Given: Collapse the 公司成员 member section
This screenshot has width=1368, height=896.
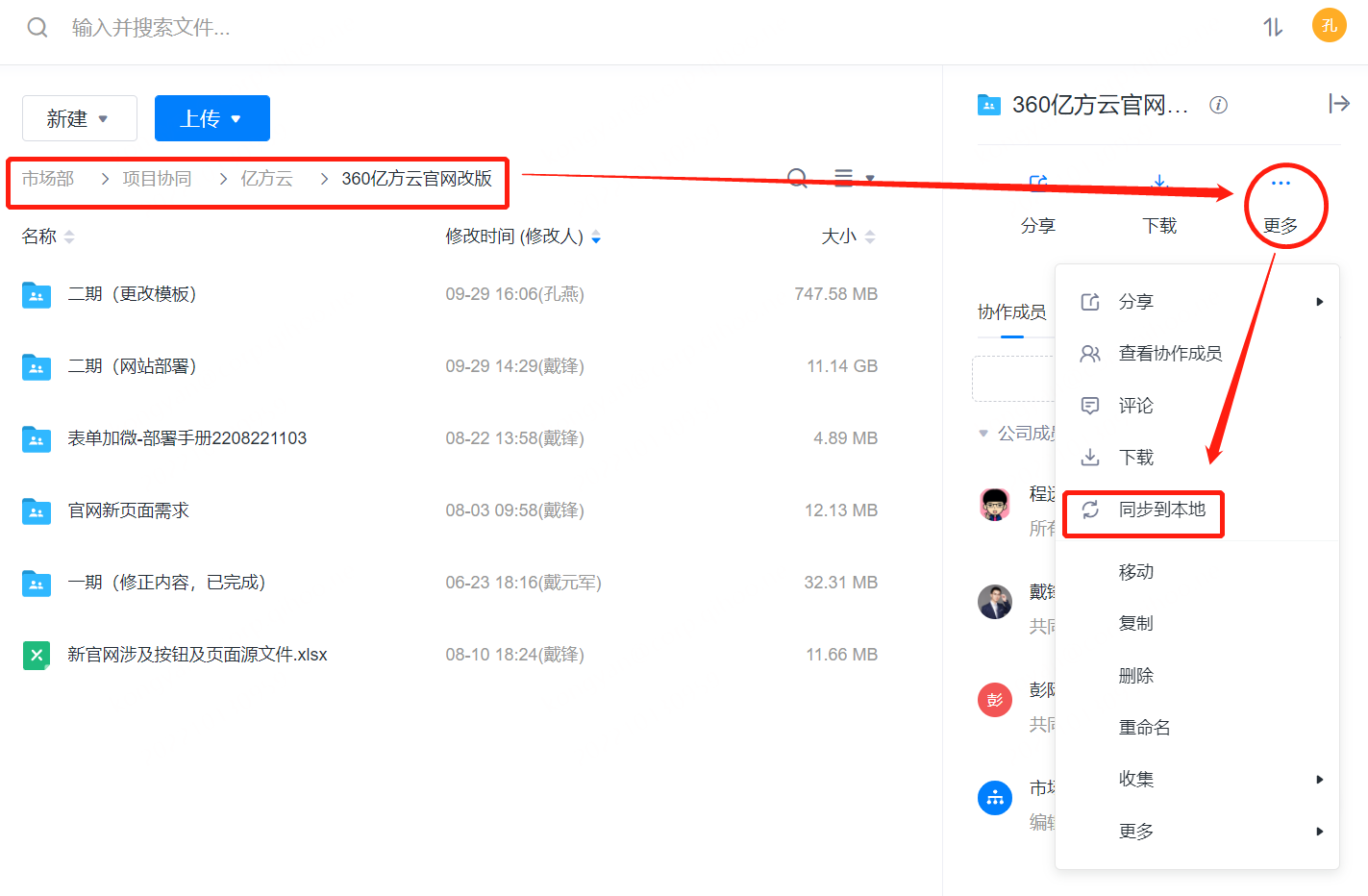Looking at the screenshot, I should (984, 433).
